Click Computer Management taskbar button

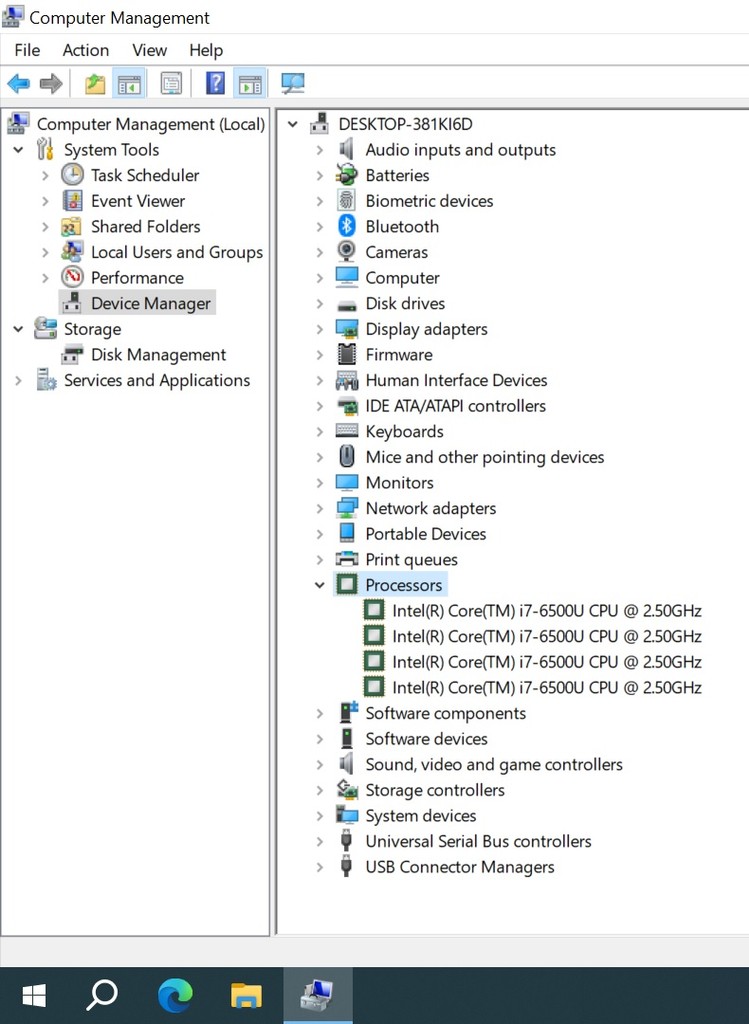click(317, 995)
